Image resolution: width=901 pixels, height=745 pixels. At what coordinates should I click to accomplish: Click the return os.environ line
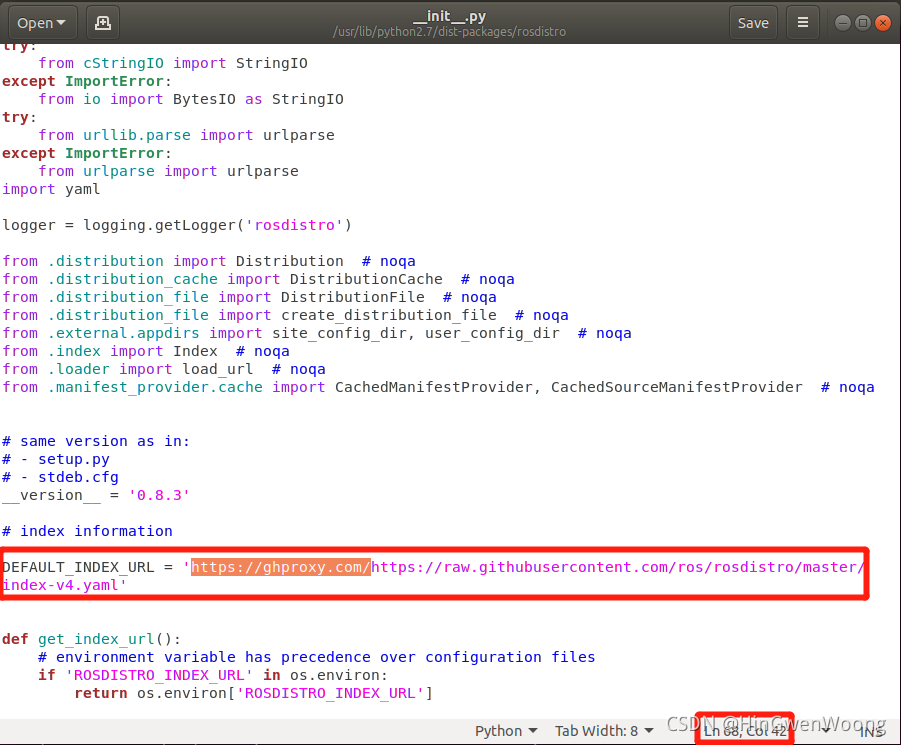pos(253,693)
